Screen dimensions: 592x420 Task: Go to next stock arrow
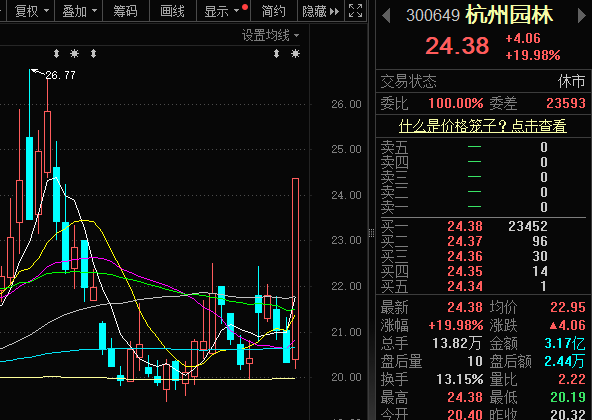pyautogui.click(x=582, y=16)
